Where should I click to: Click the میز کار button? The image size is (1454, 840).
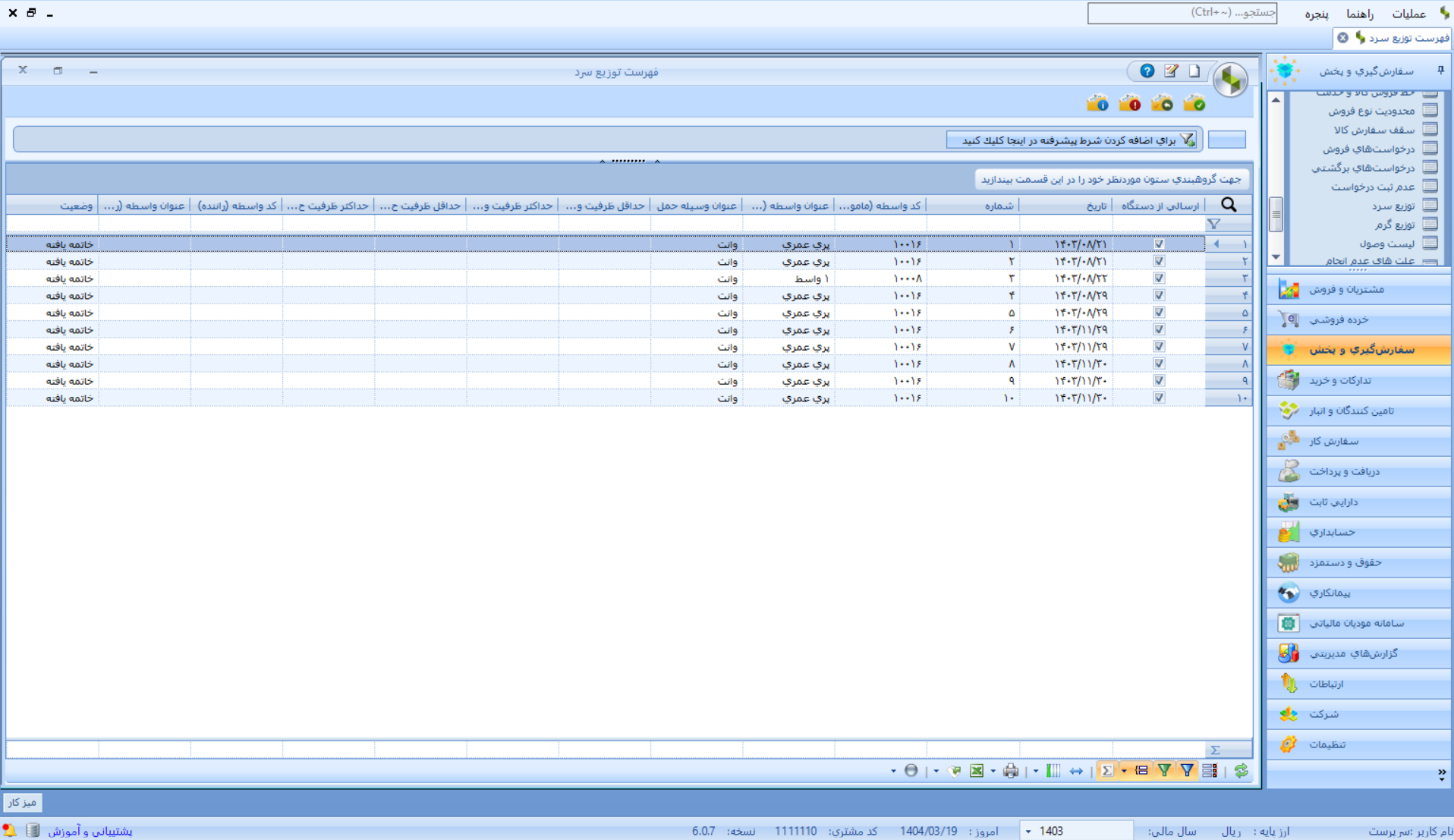coord(22,802)
